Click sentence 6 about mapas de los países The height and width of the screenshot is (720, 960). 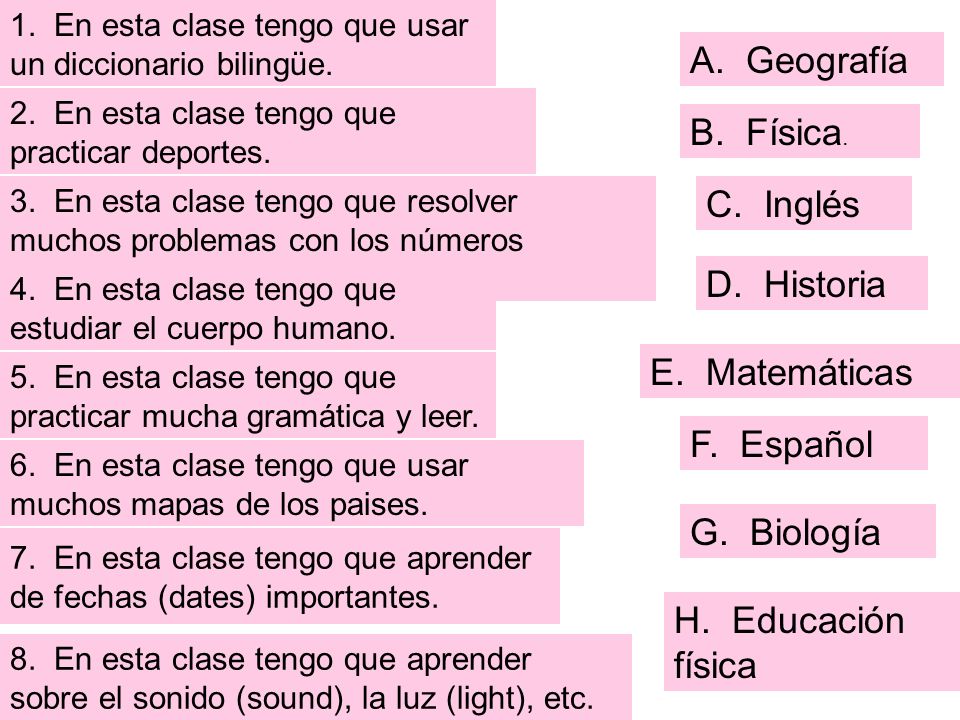291,483
